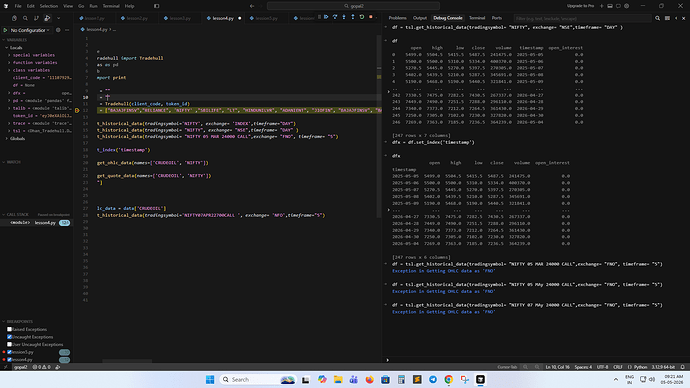Click debug Step Into button

(344, 17)
